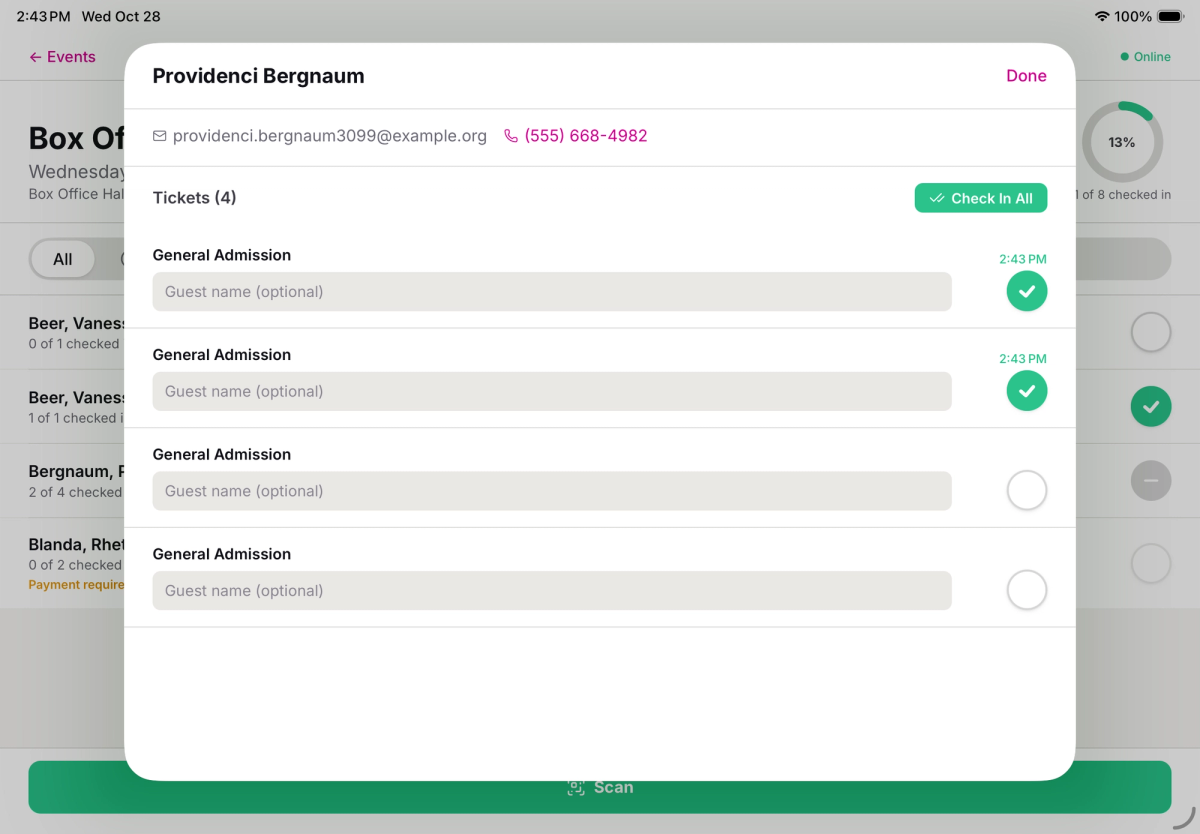The width and height of the screenshot is (1200, 834).
Task: Uncheck the first General Admission ticket
Action: (1027, 291)
